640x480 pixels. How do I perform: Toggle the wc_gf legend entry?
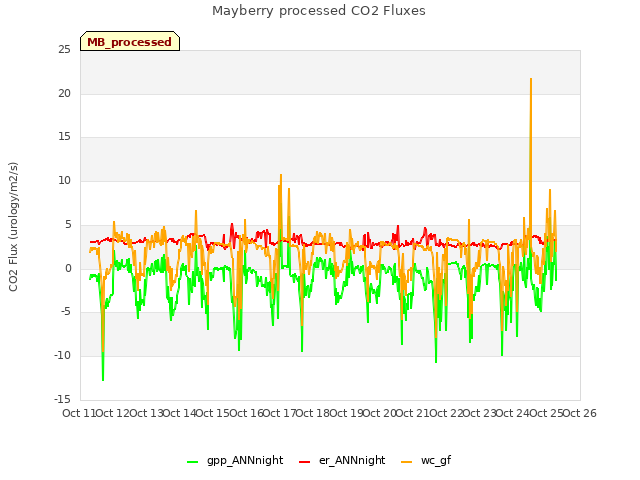[x=426, y=460]
